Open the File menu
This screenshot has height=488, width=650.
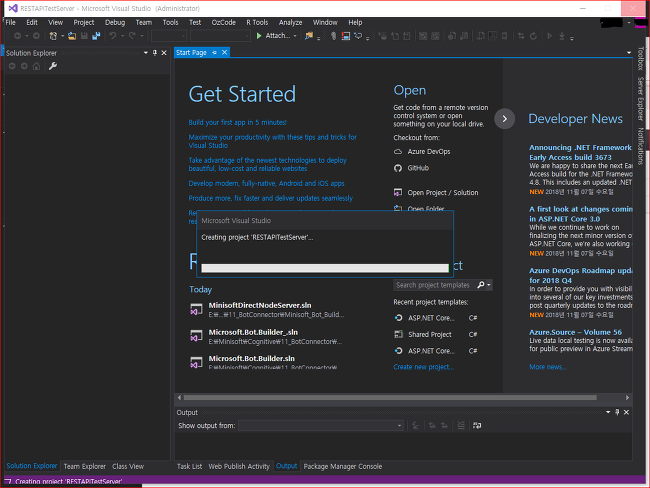coord(10,22)
